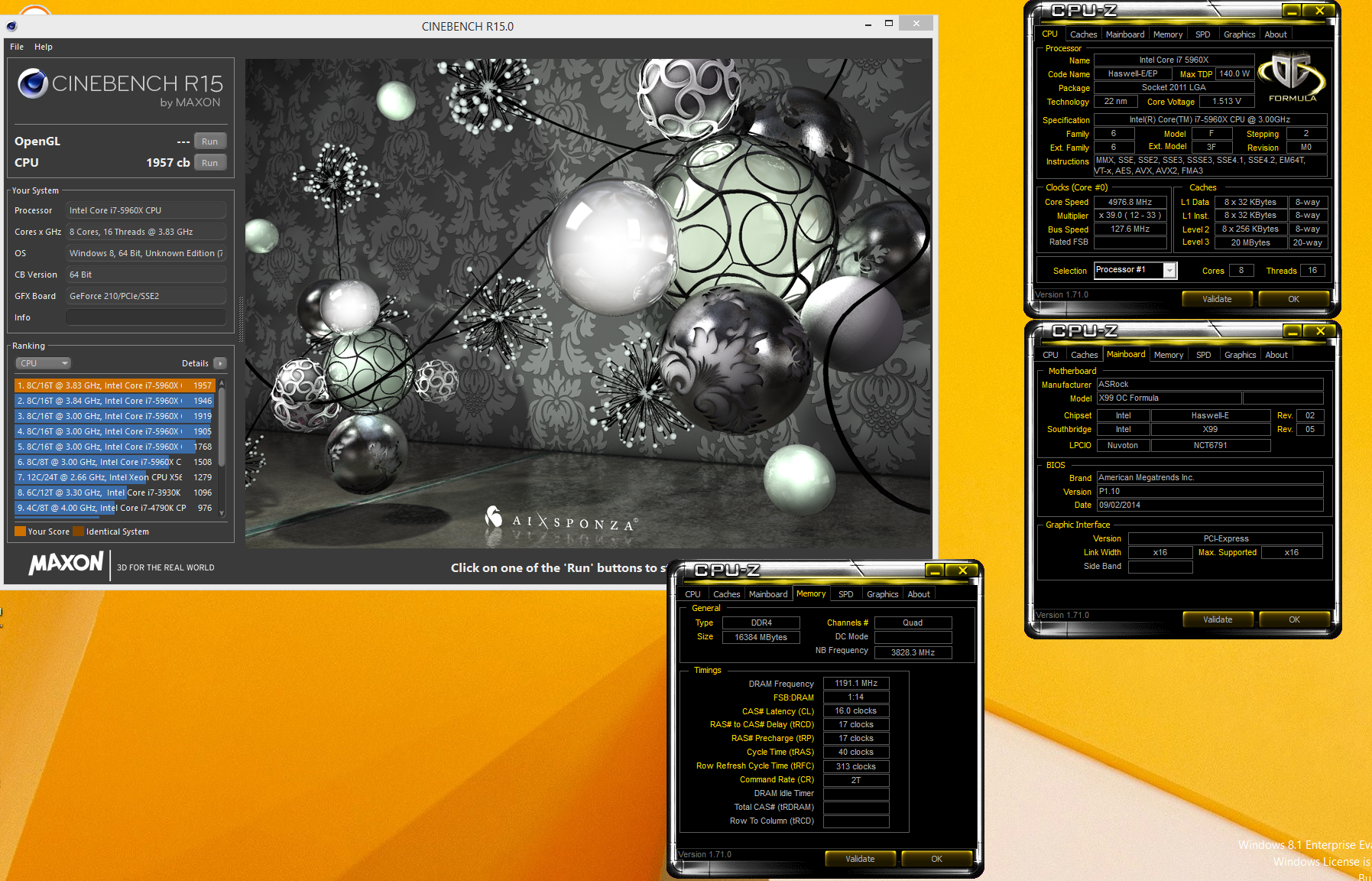The height and width of the screenshot is (881, 1372).
Task: Click OK in the CPU-Z CPU window
Action: pos(1293,299)
